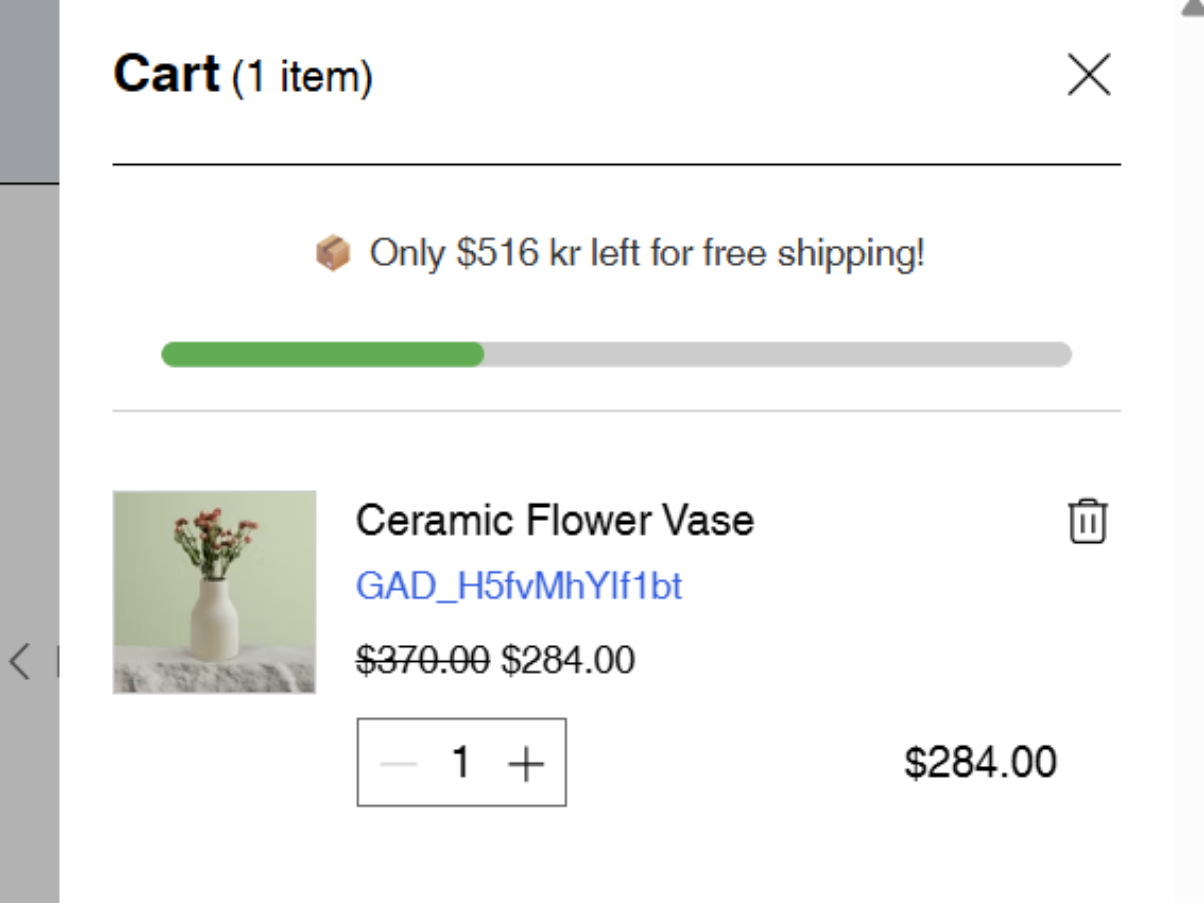Click the Cart heading
Viewport: 1204px width, 903px height.
(166, 74)
